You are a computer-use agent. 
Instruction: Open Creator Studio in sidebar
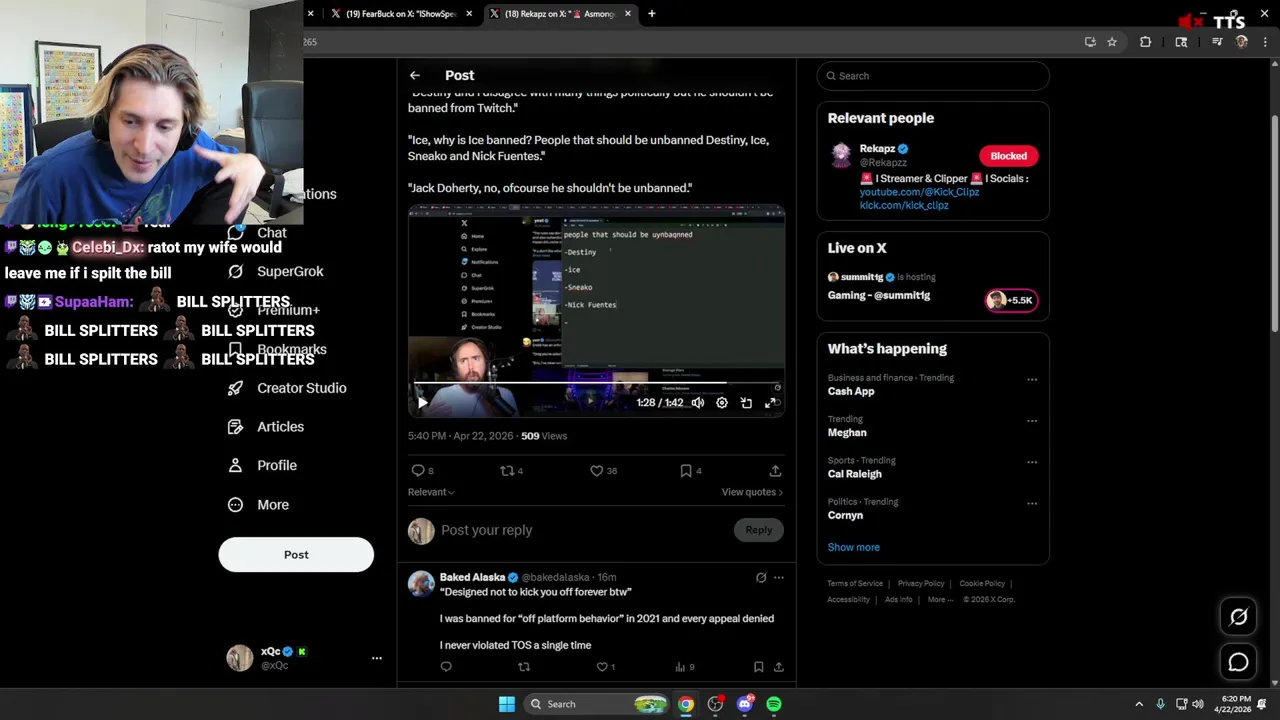pos(288,388)
